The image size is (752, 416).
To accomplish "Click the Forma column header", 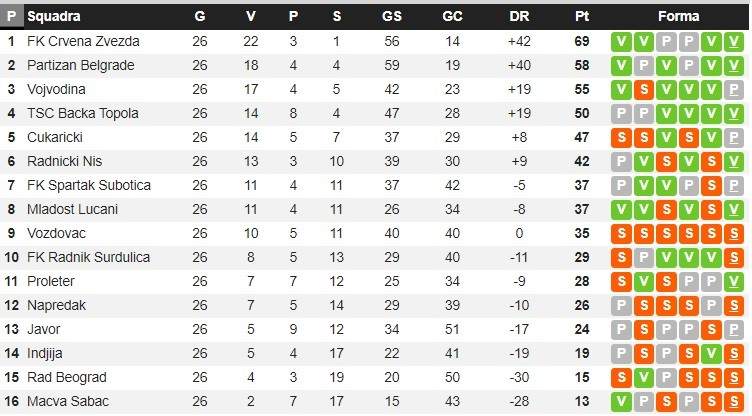I will (x=678, y=16).
